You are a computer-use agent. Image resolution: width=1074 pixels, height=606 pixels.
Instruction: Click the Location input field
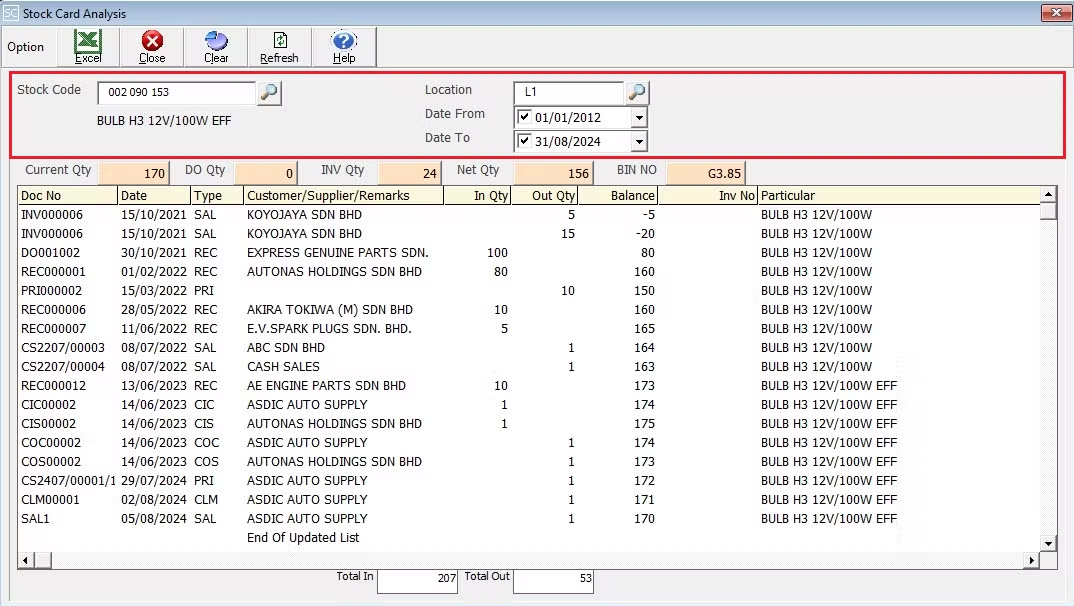569,92
